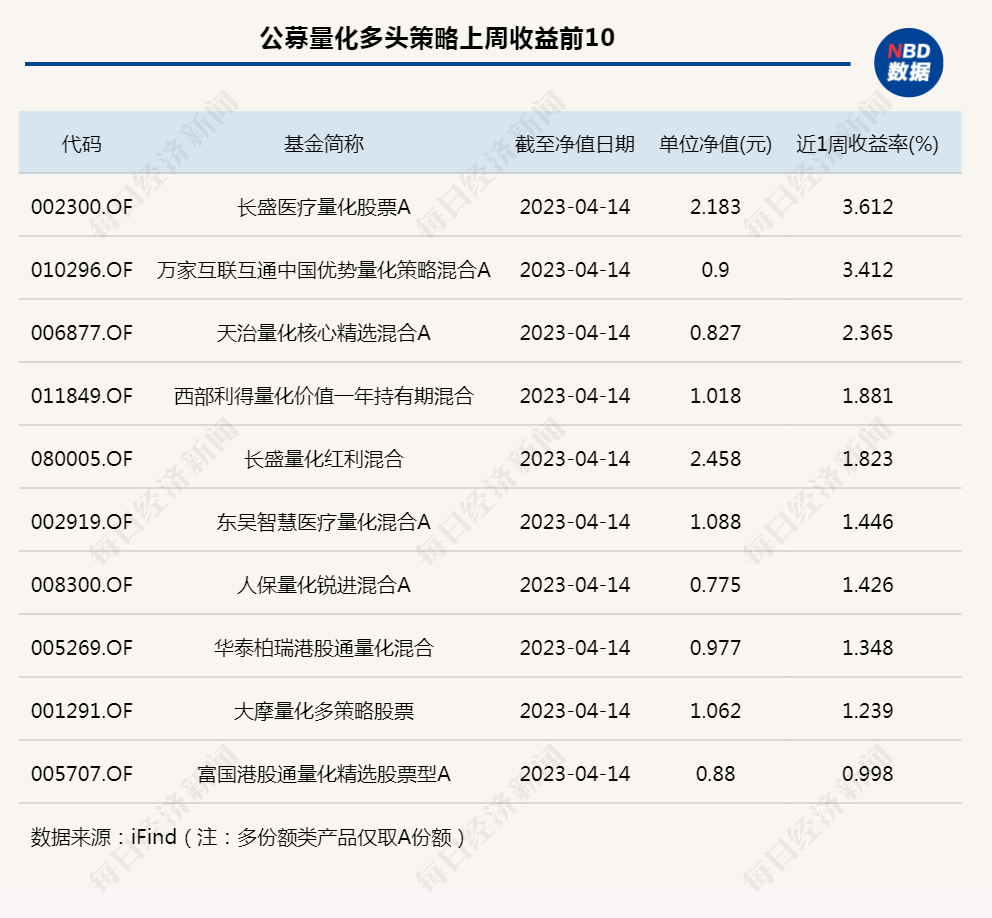Click the 3.612 return value

click(x=867, y=207)
